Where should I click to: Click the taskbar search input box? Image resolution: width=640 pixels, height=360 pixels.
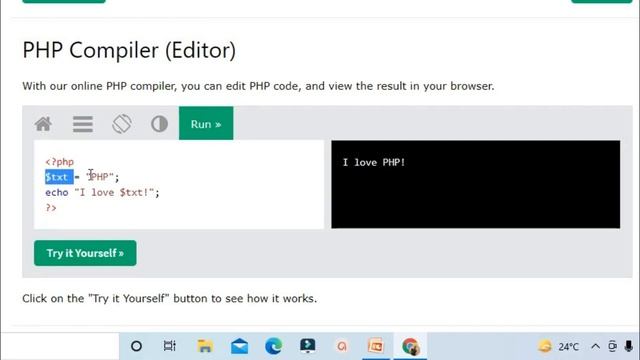60,346
